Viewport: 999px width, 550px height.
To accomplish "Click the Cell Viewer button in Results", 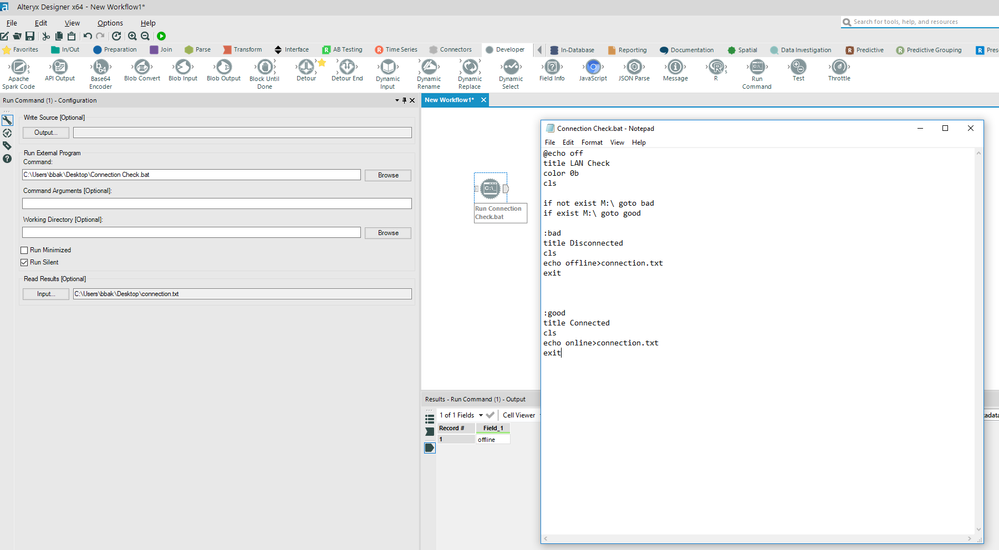I will pyautogui.click(x=519, y=415).
